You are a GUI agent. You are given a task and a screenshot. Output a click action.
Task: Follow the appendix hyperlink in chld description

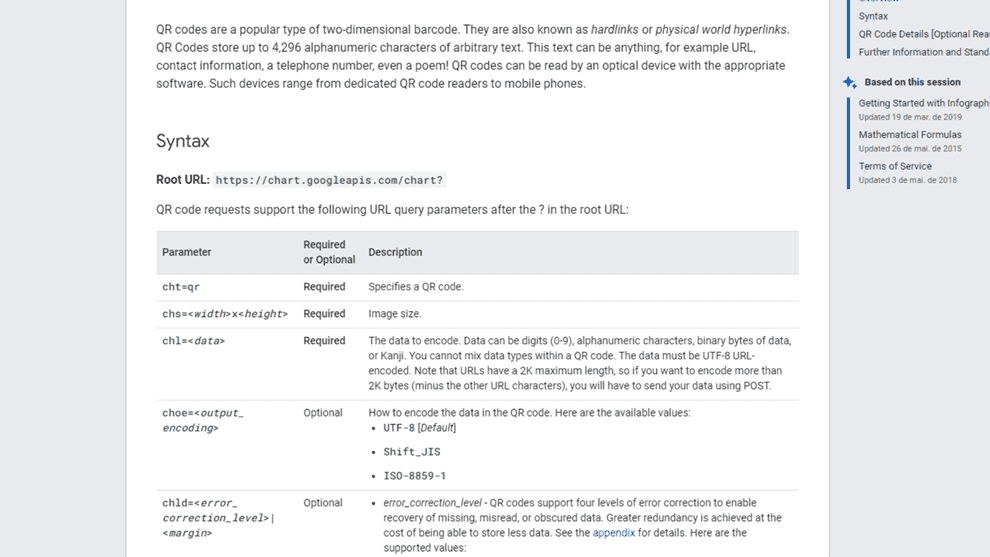click(613, 532)
